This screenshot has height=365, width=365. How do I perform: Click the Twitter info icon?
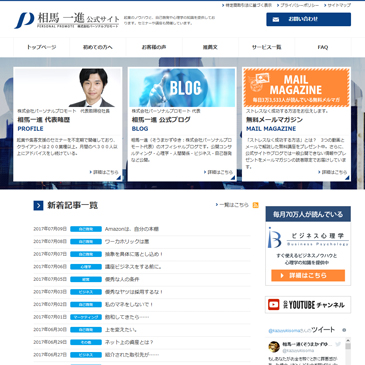coord(344,330)
